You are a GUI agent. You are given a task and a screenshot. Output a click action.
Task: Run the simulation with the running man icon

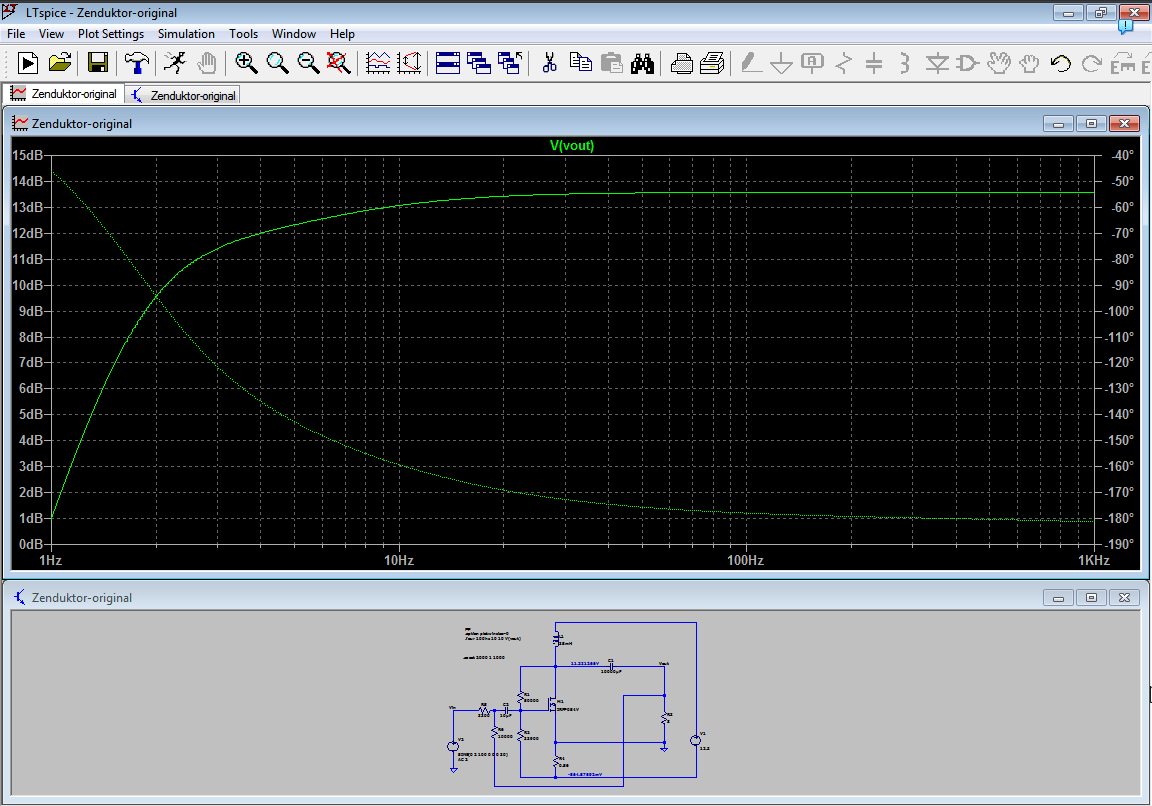pos(175,63)
